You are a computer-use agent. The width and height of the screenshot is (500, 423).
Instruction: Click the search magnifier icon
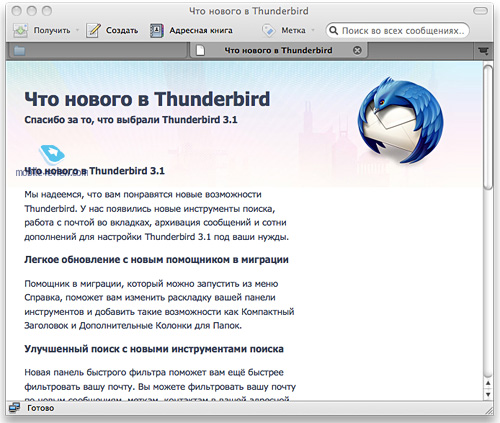click(333, 30)
